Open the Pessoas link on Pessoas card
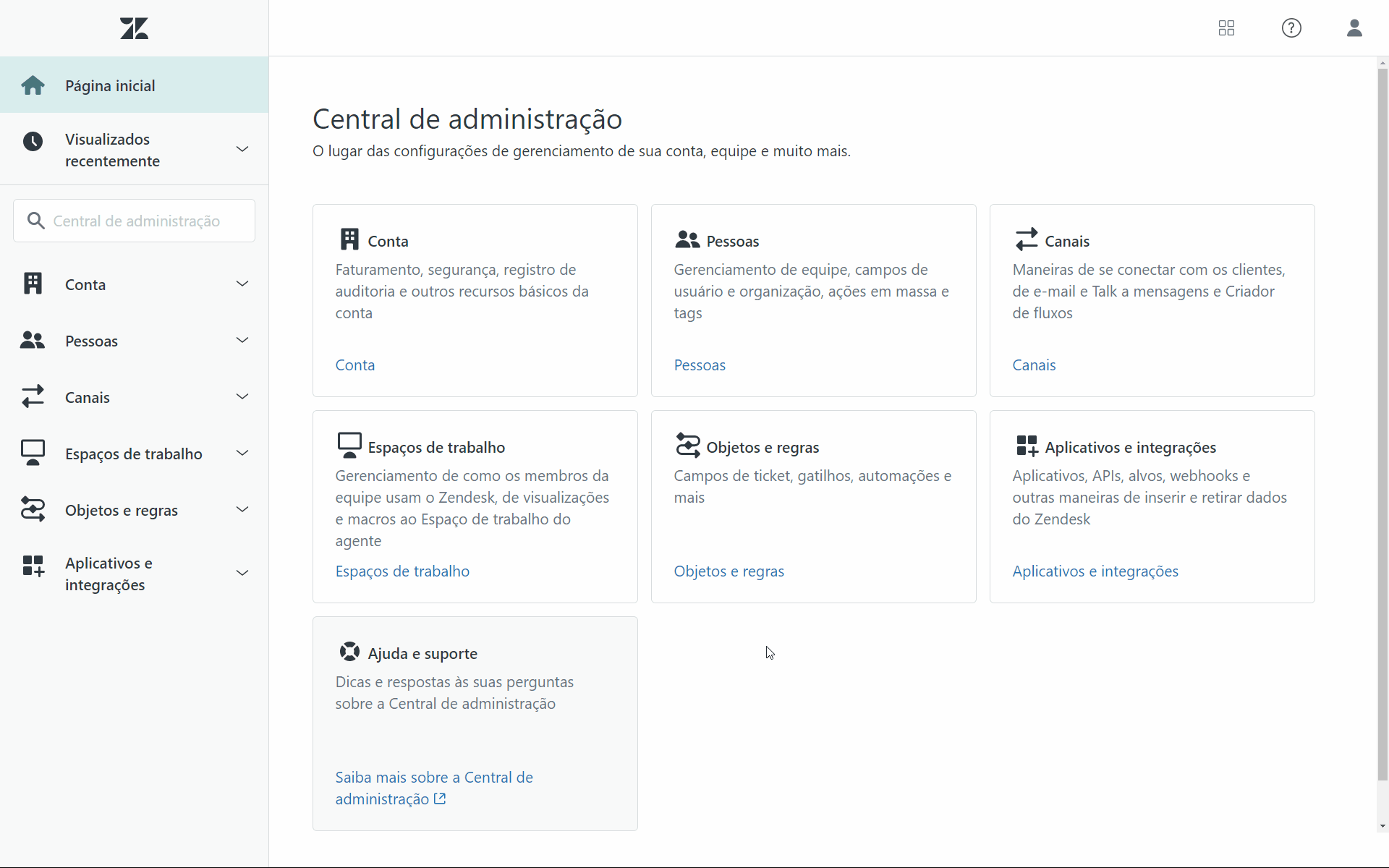The height and width of the screenshot is (868, 1389). coord(700,365)
